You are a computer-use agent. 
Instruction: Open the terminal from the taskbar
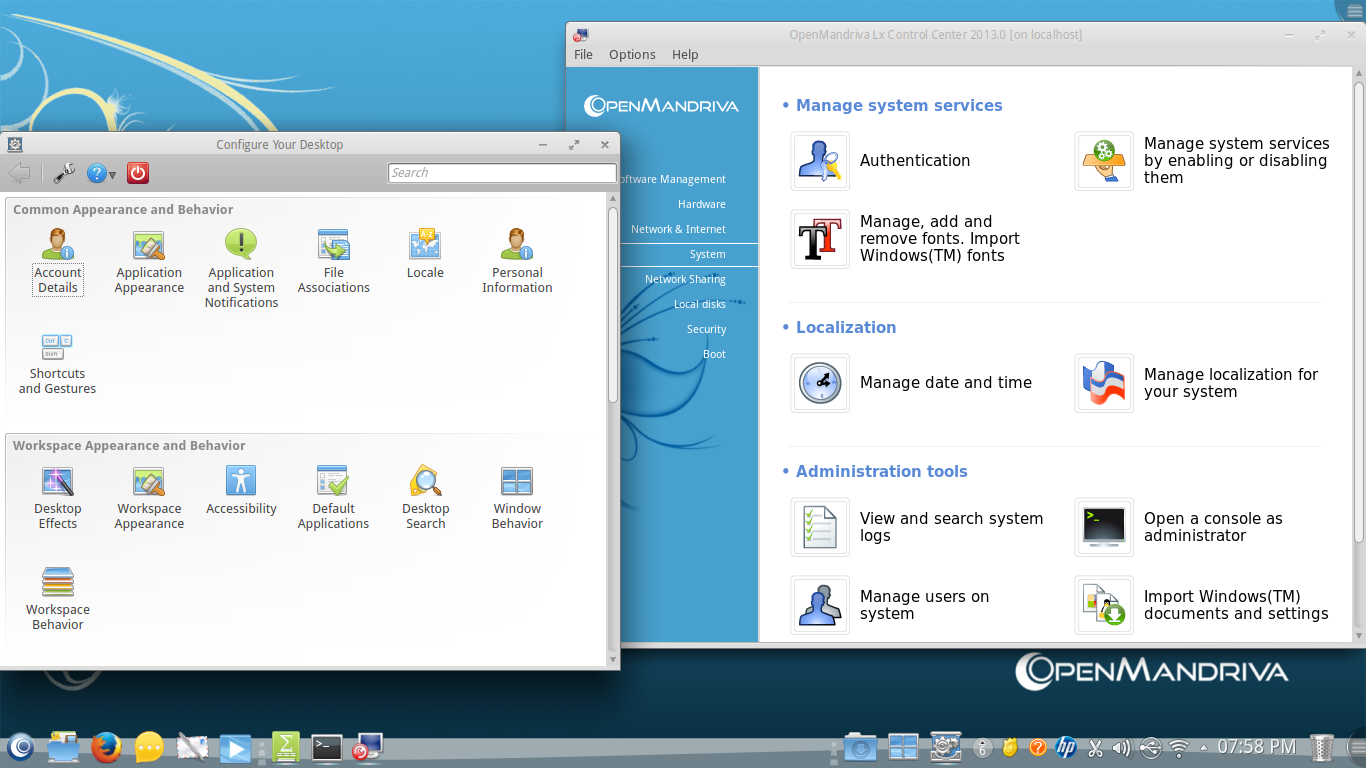coord(327,747)
